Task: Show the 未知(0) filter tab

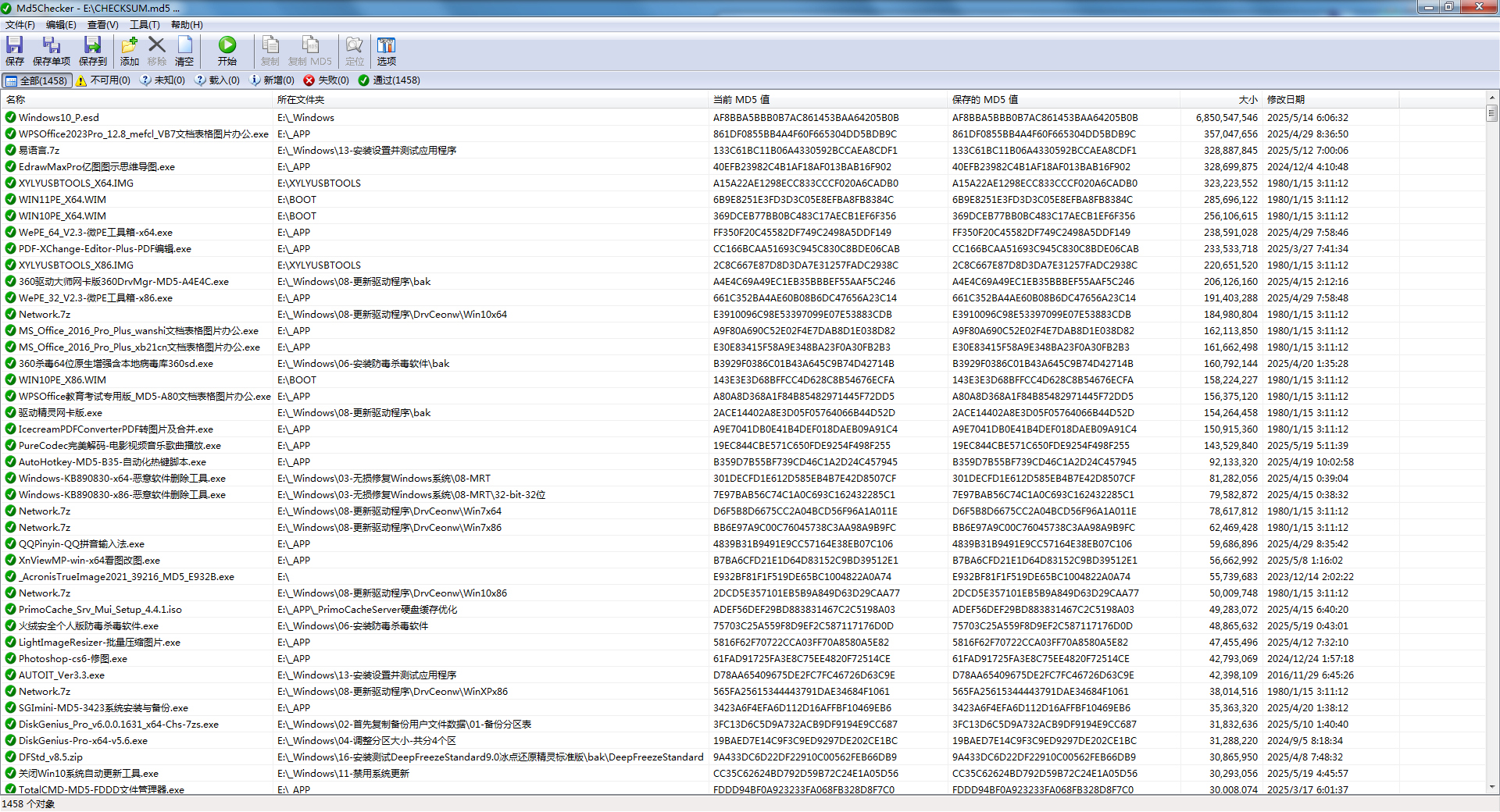Action: [x=162, y=80]
